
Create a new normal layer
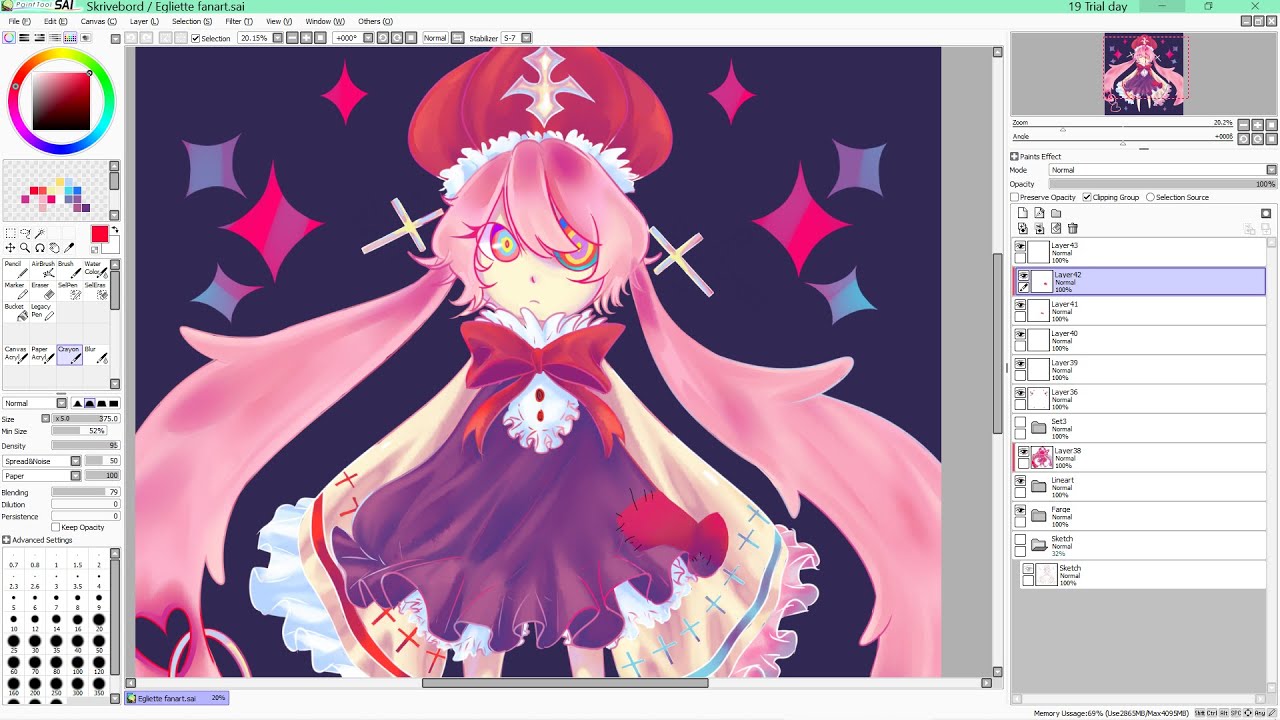1022,213
